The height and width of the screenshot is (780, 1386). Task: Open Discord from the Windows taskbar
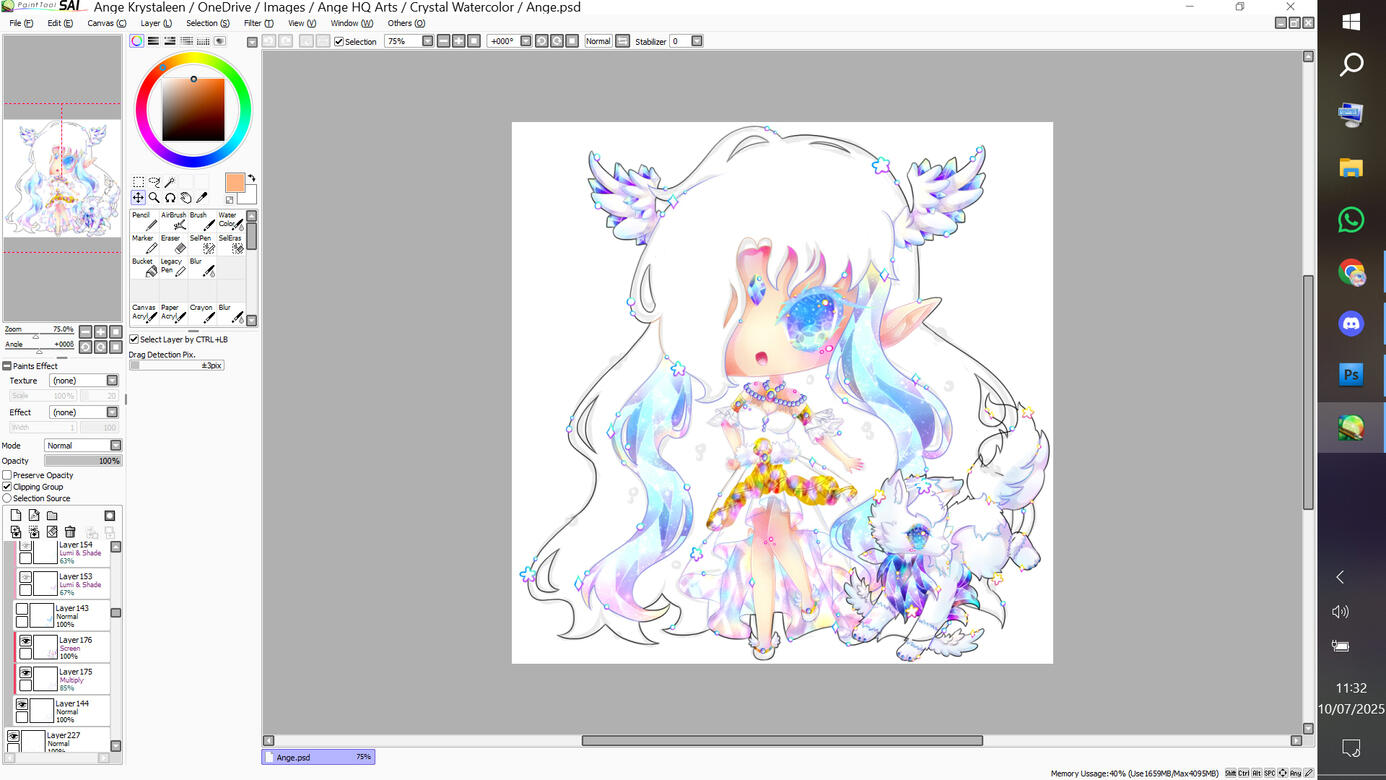coord(1351,324)
